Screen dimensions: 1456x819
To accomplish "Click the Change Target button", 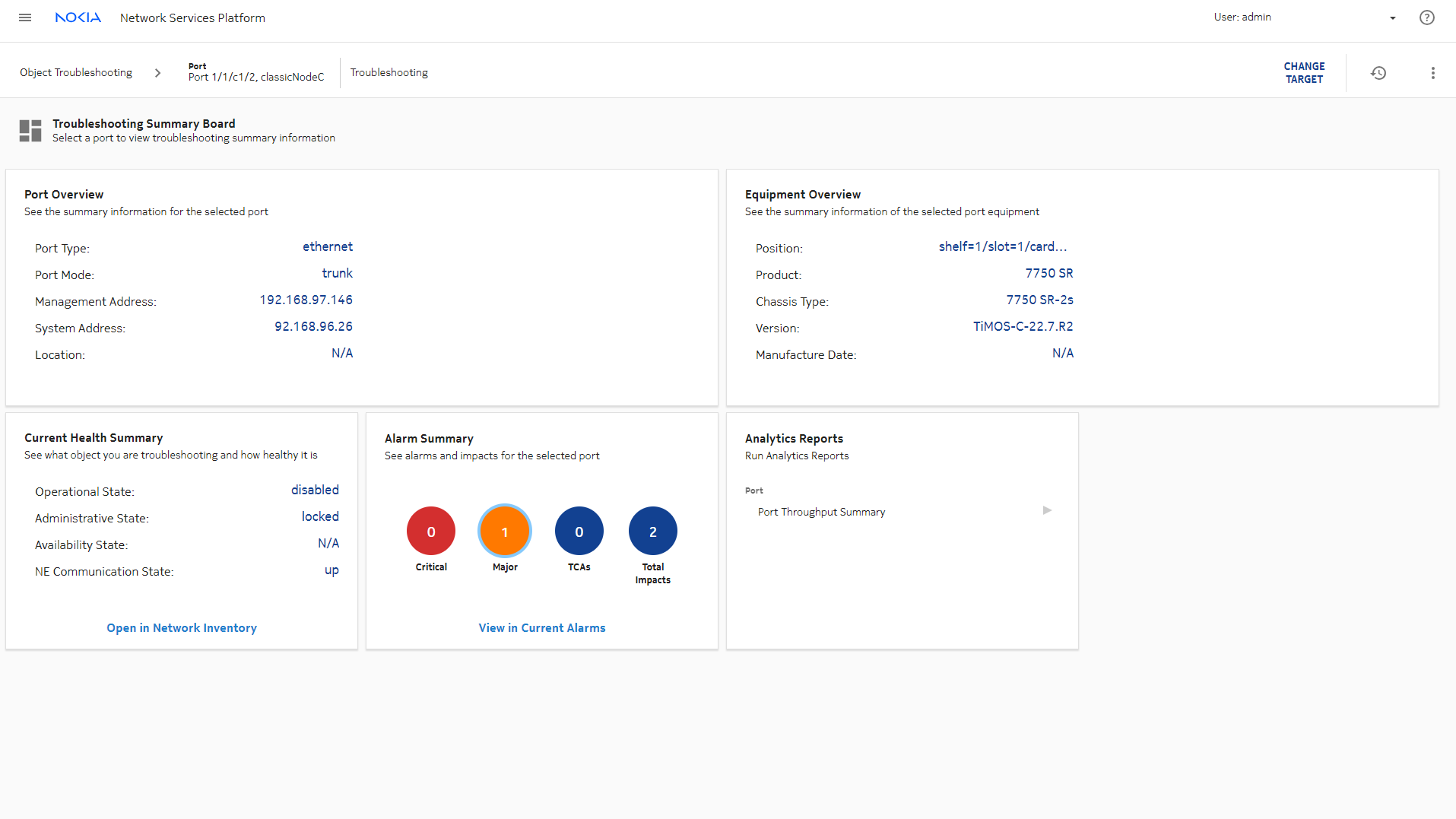I will (1304, 73).
